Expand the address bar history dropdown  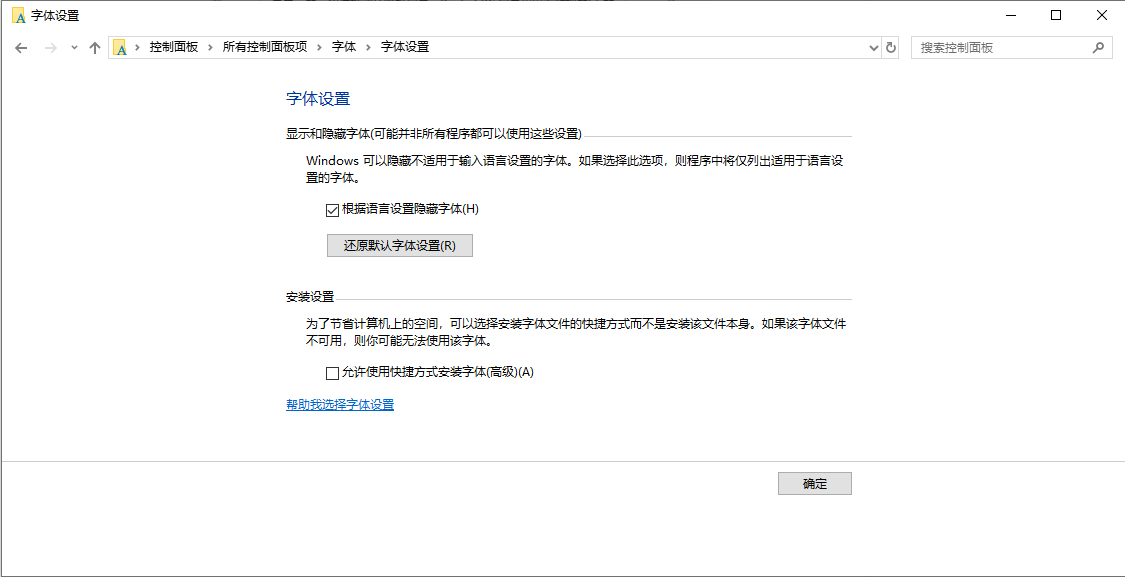pyautogui.click(x=873, y=47)
